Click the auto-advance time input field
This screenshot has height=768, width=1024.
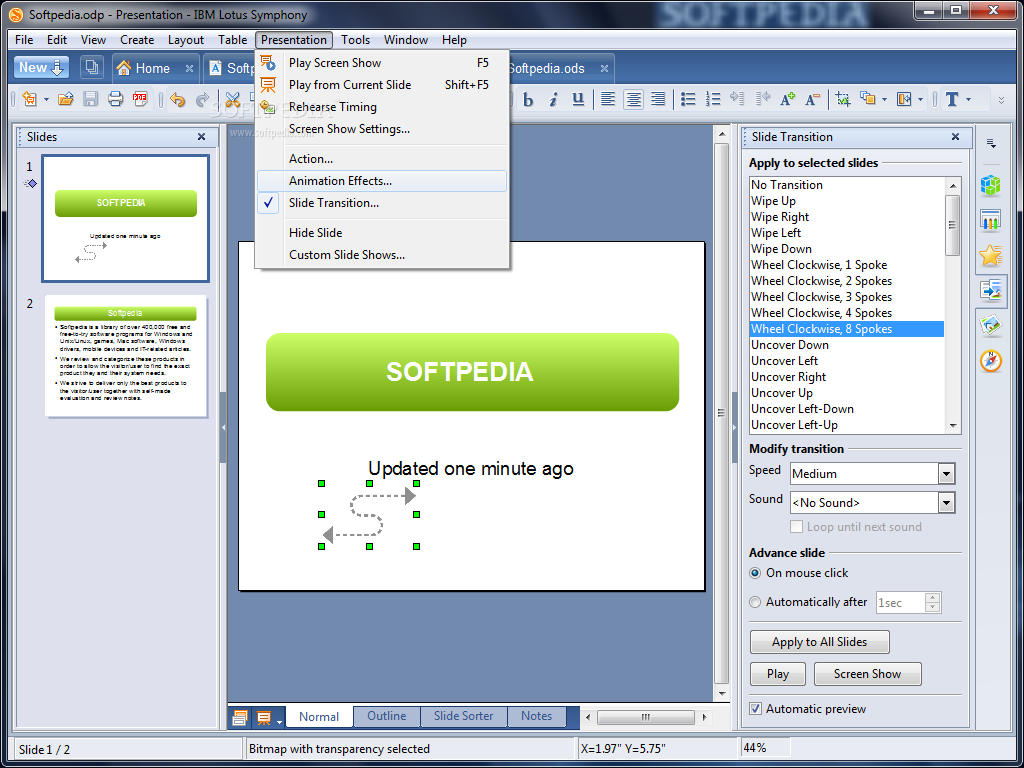click(x=901, y=602)
